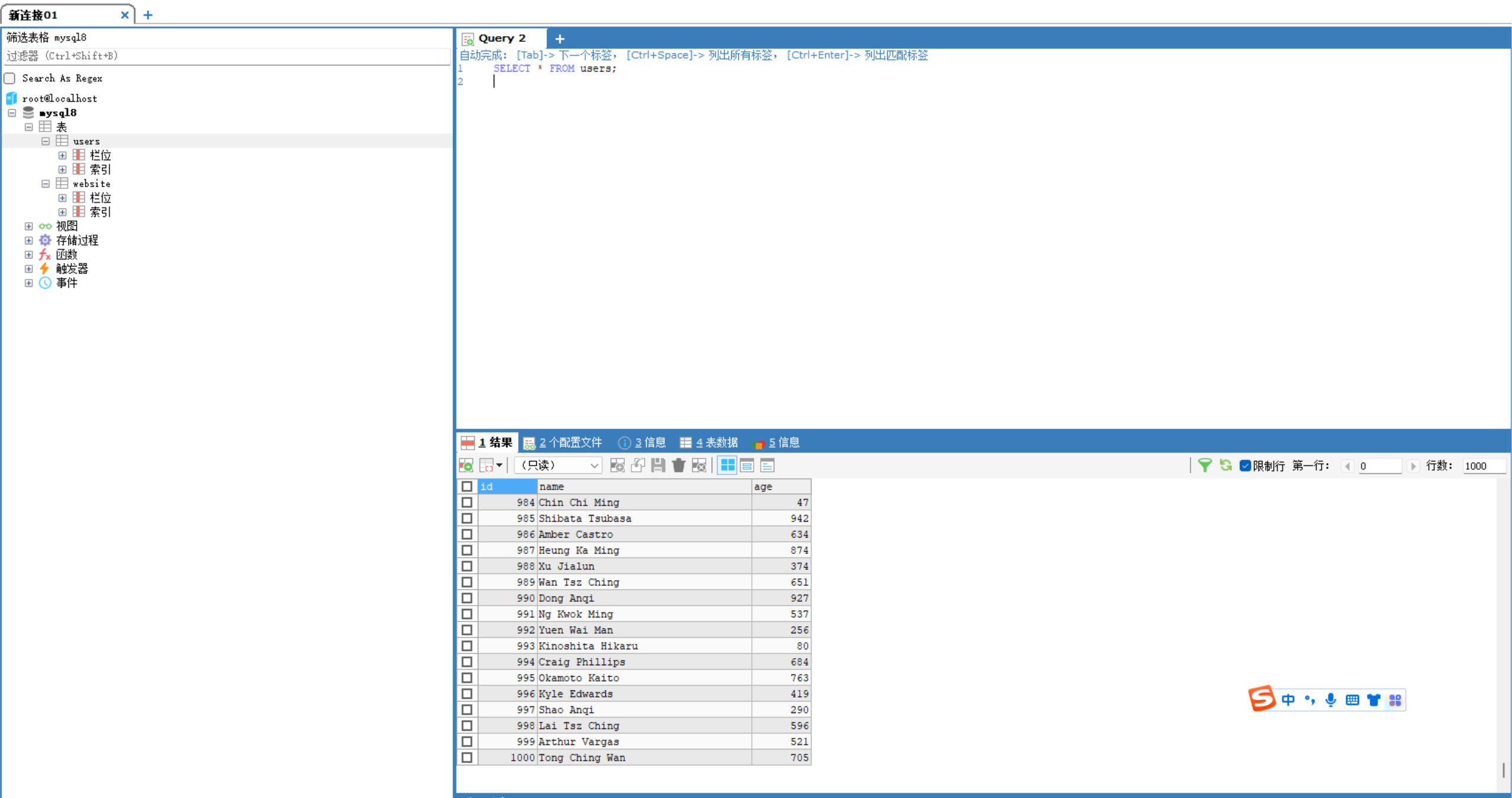This screenshot has width=1512, height=798.
Task: Collapse the users table tree node
Action: 45,141
